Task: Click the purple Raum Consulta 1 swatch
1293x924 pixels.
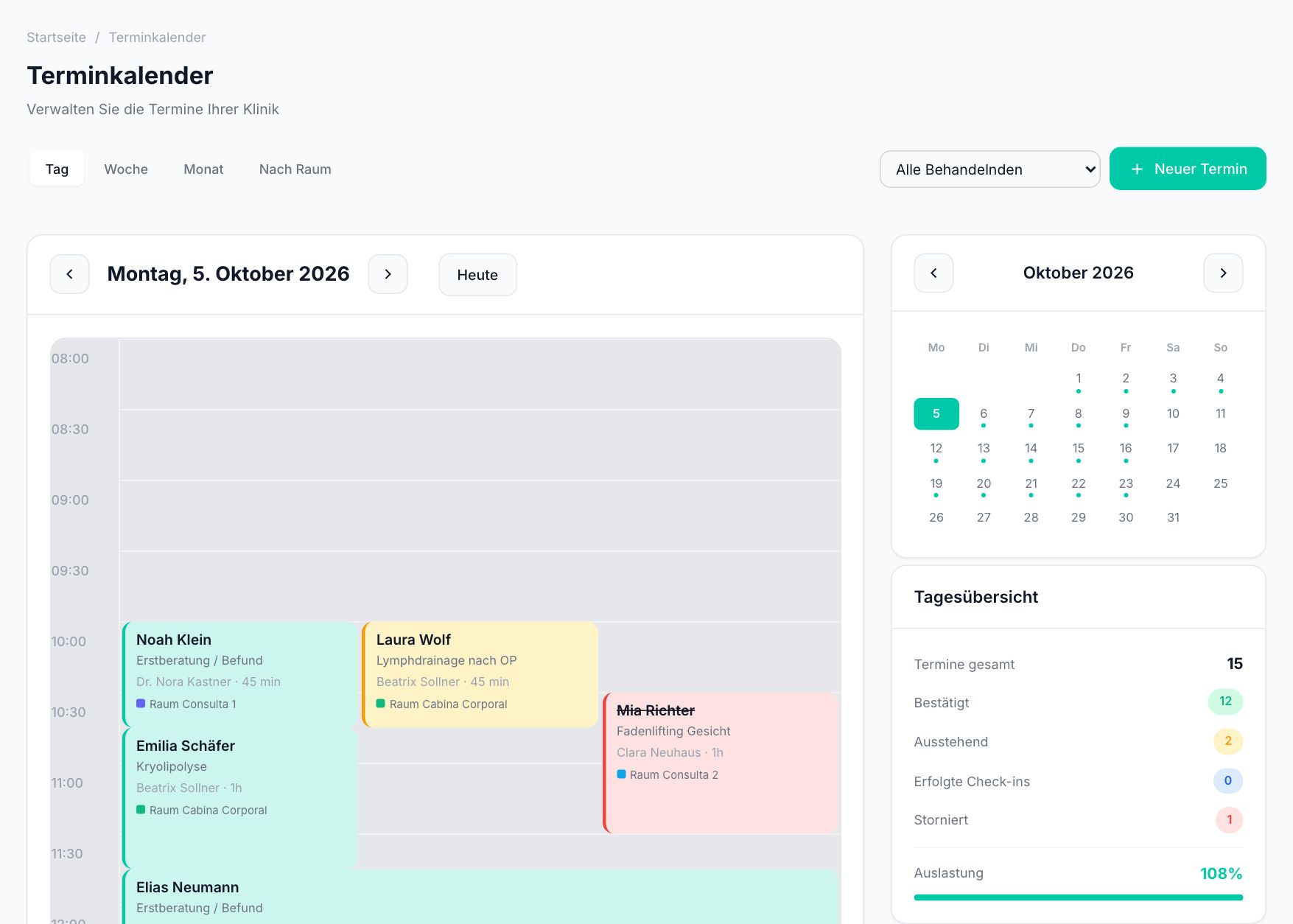Action: (141, 704)
